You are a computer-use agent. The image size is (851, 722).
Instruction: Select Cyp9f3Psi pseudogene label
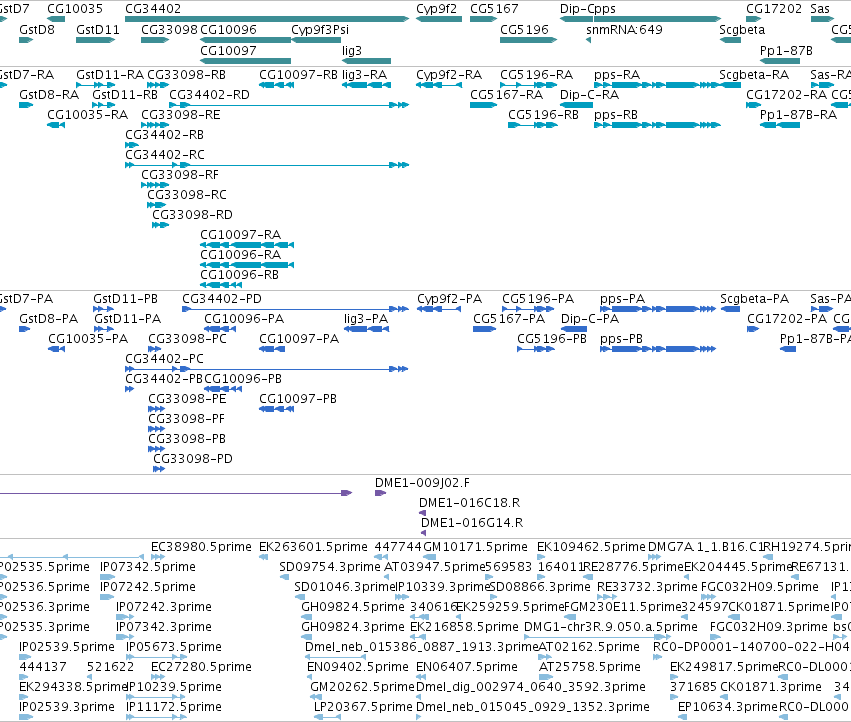[320, 29]
